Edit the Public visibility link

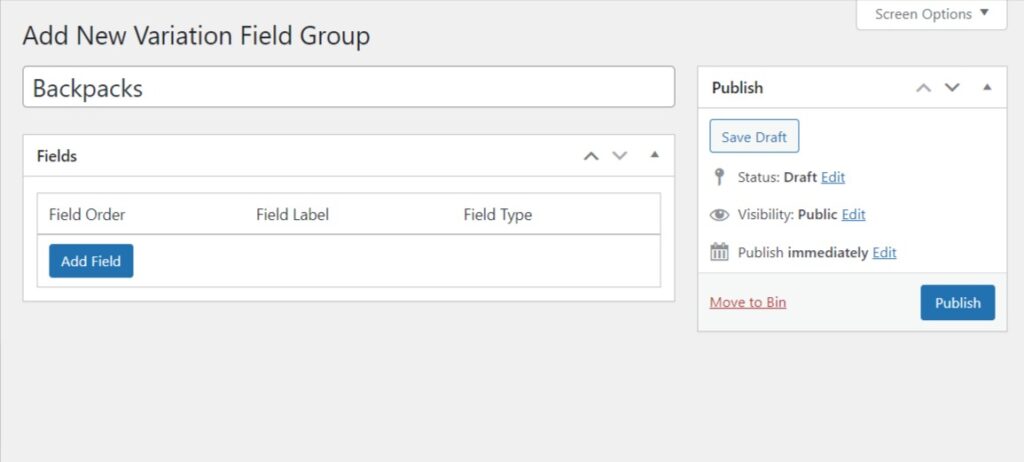(x=854, y=214)
